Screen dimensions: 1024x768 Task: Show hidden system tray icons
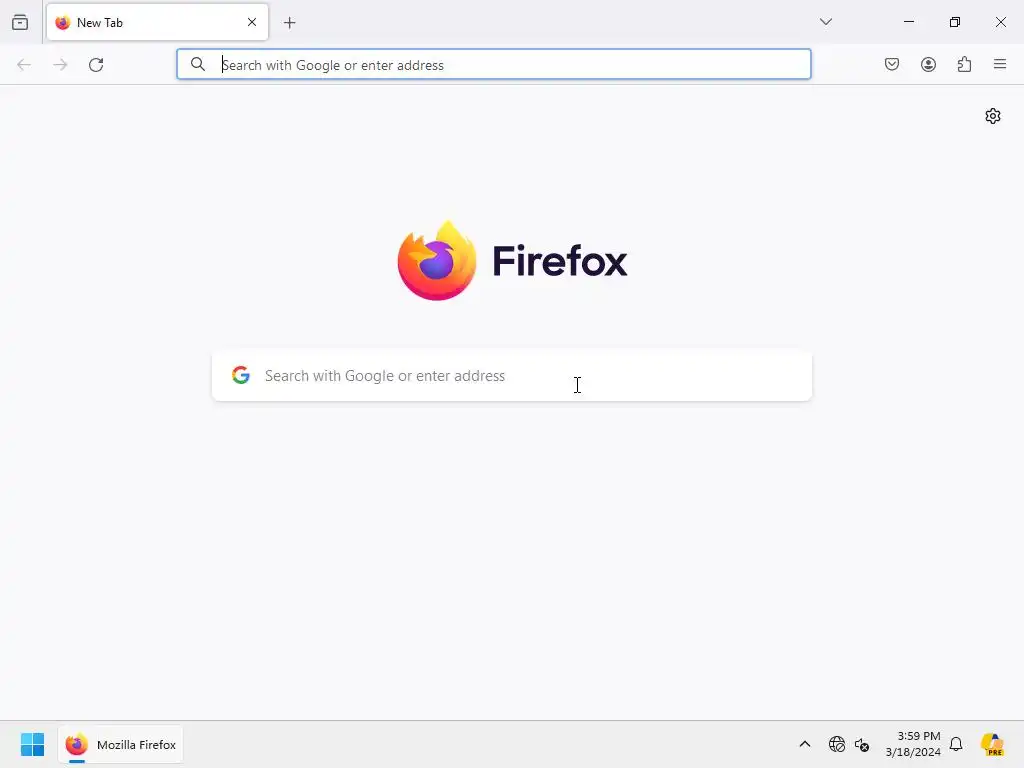[x=805, y=744]
